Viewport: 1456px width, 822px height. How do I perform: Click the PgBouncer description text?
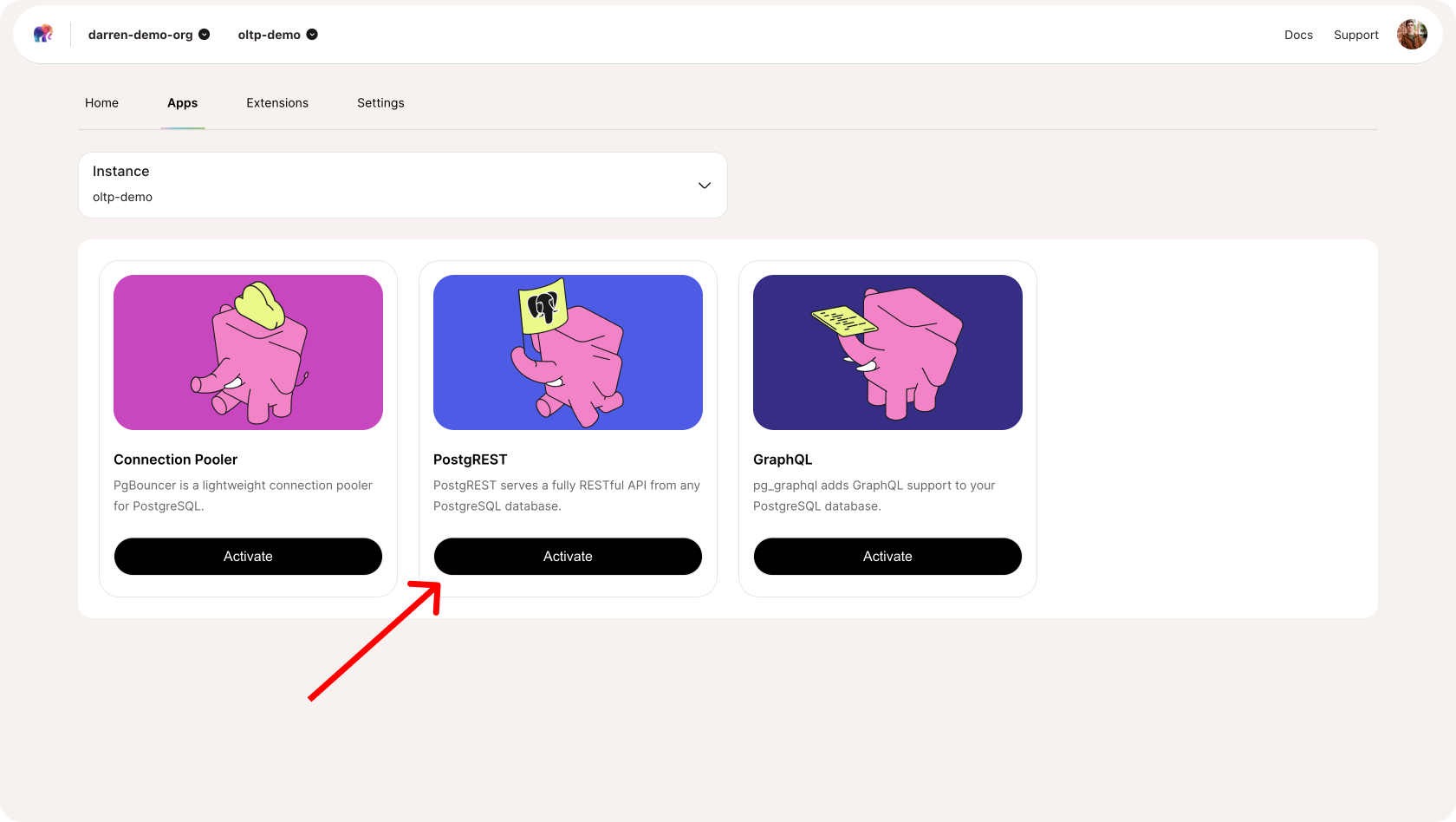point(243,496)
